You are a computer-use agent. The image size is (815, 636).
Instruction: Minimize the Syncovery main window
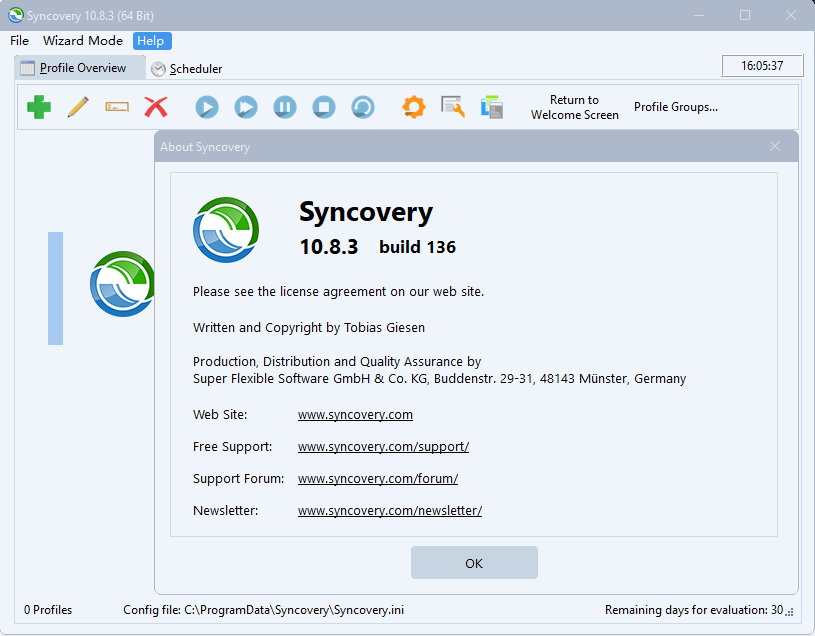(x=699, y=15)
